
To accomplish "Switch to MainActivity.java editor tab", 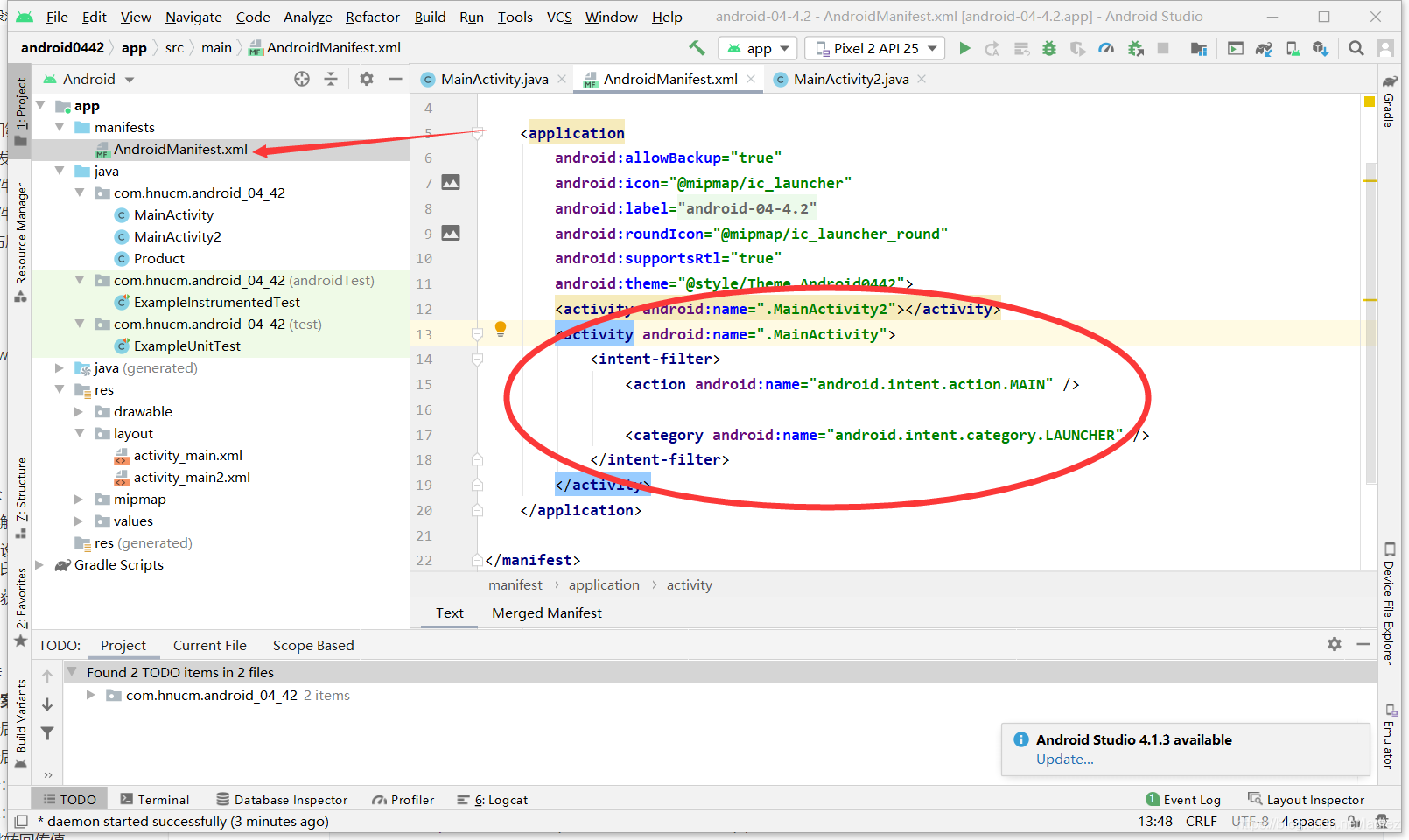I will click(494, 79).
